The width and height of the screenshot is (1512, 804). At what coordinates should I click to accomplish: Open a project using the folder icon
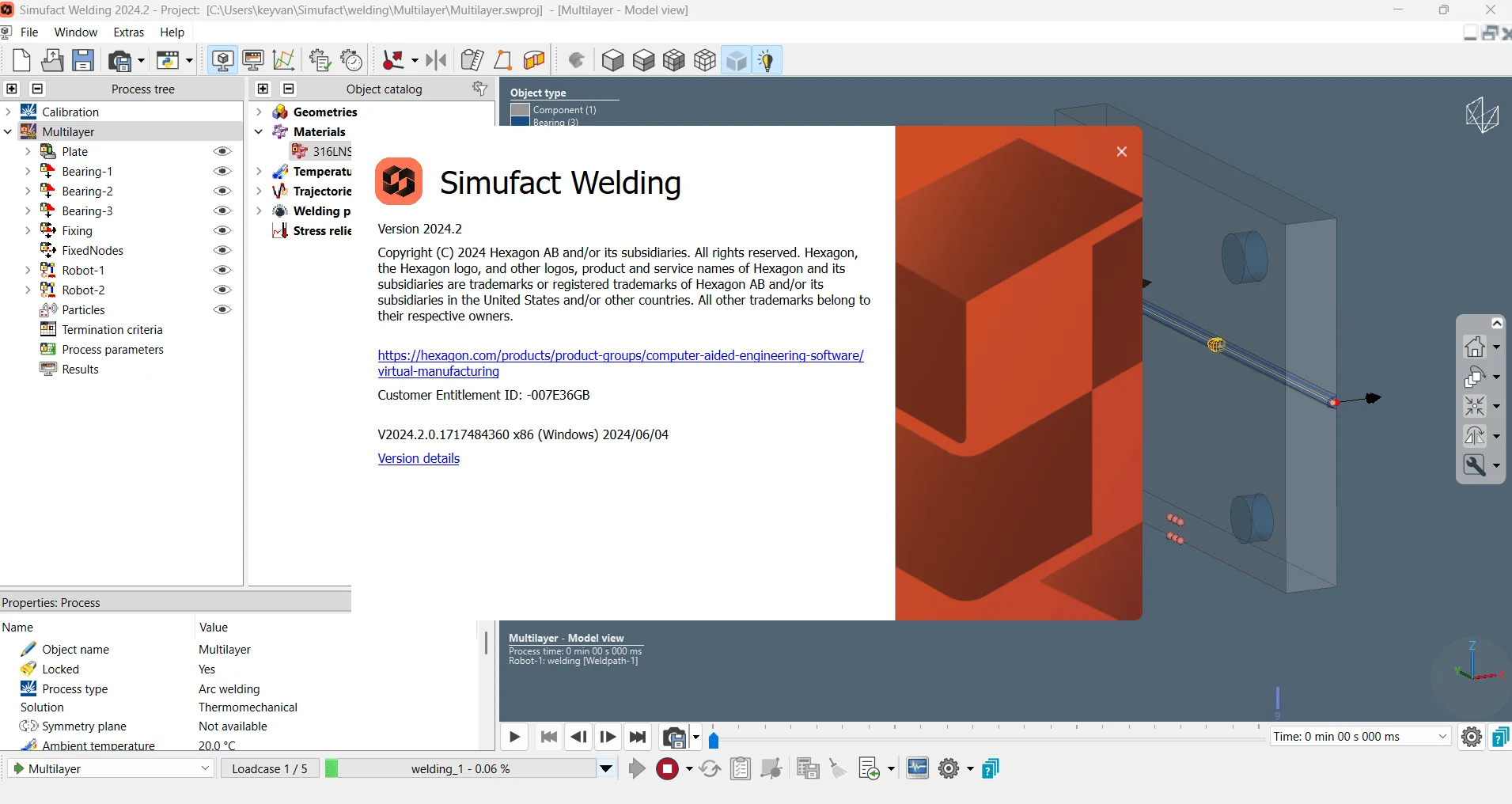point(52,60)
